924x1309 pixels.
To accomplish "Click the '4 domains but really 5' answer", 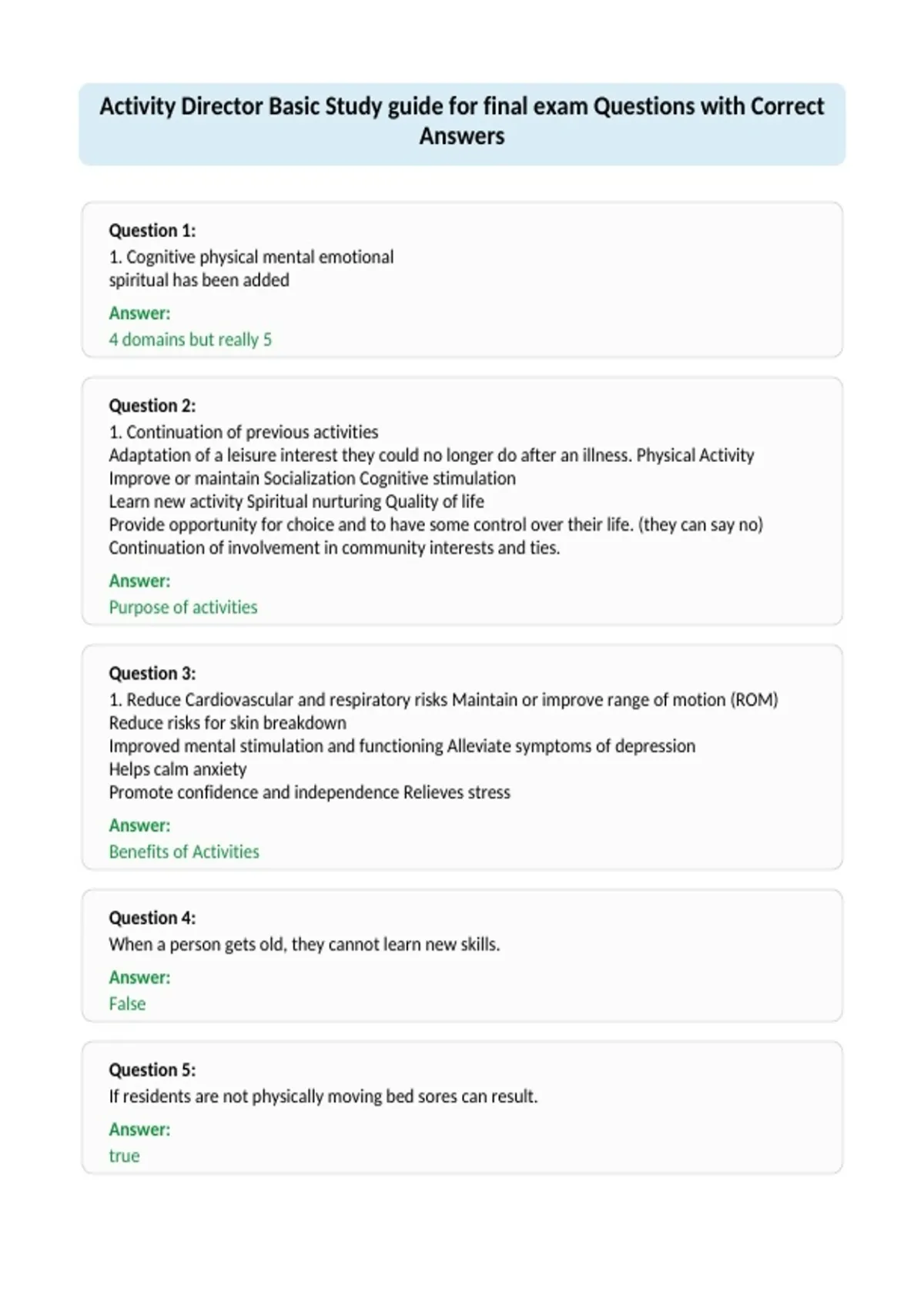I will pyautogui.click(x=190, y=340).
